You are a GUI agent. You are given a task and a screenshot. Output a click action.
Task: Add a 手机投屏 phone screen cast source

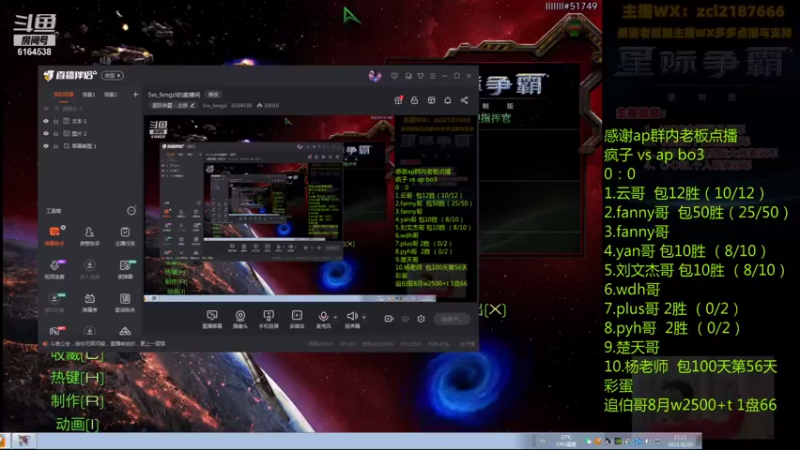pyautogui.click(x=268, y=319)
